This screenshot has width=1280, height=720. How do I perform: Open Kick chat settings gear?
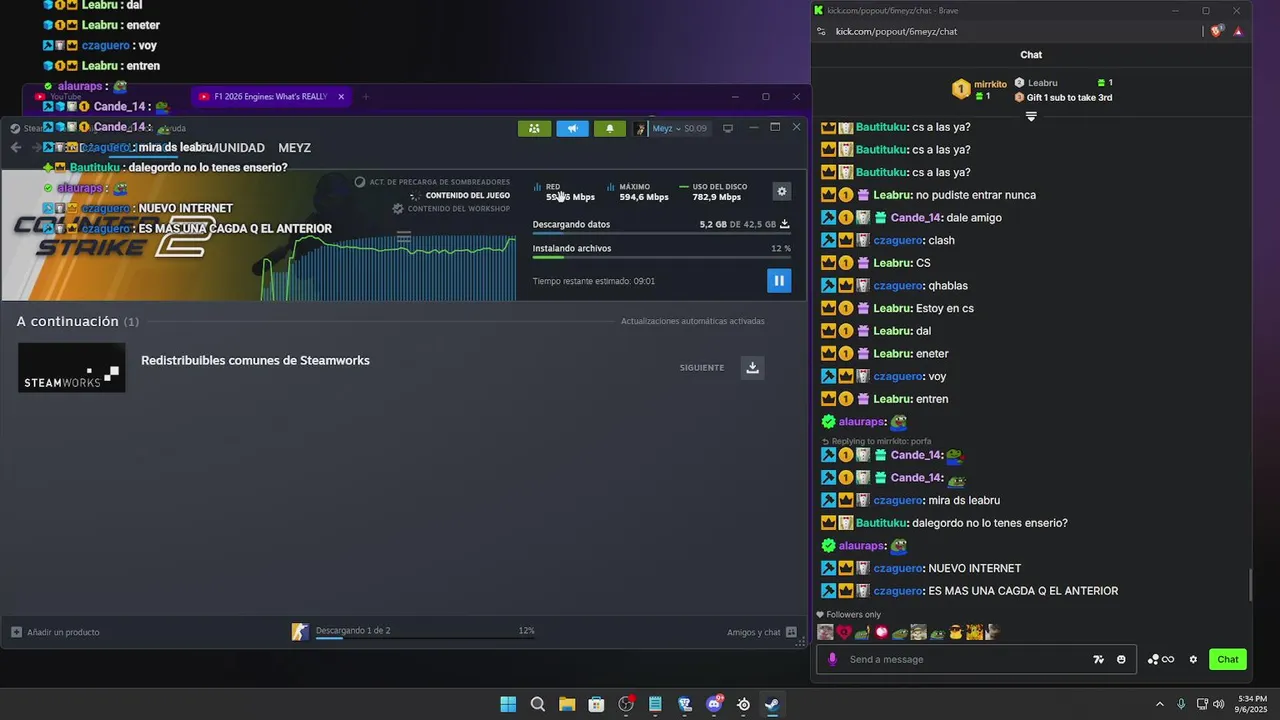point(1193,659)
